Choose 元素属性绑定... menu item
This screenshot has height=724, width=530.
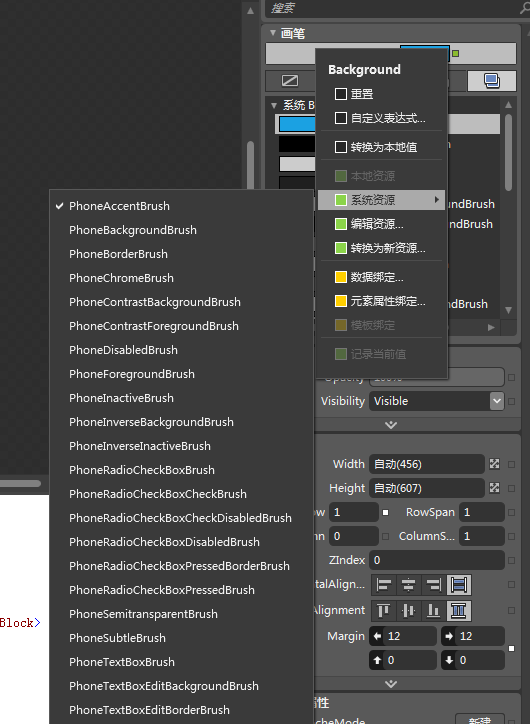[x=381, y=302]
